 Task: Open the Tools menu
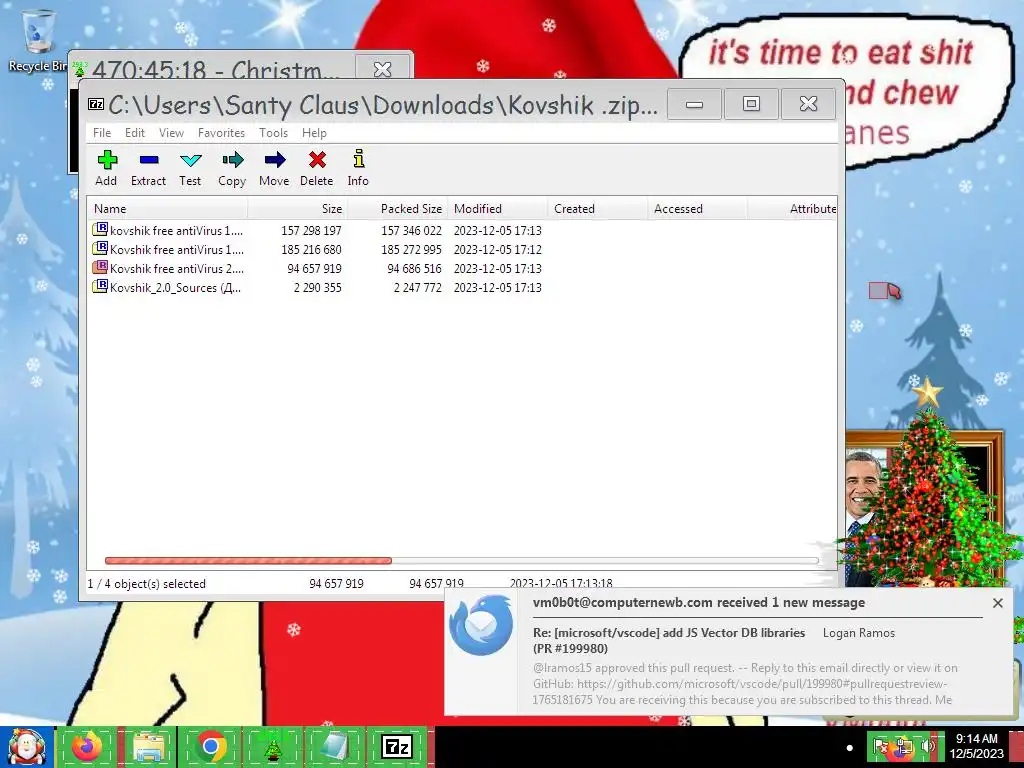pyautogui.click(x=273, y=133)
